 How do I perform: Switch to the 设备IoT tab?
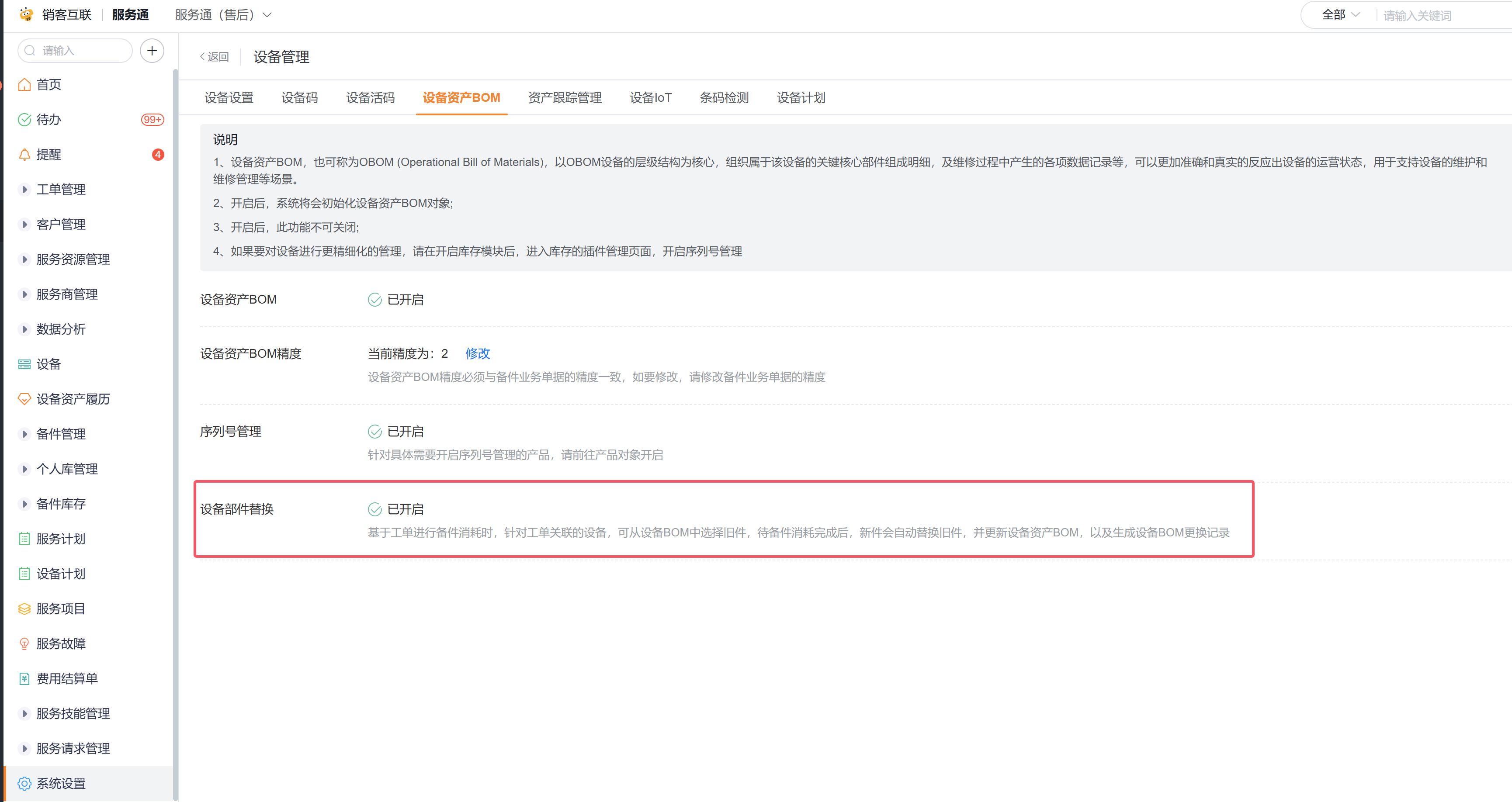pos(650,97)
